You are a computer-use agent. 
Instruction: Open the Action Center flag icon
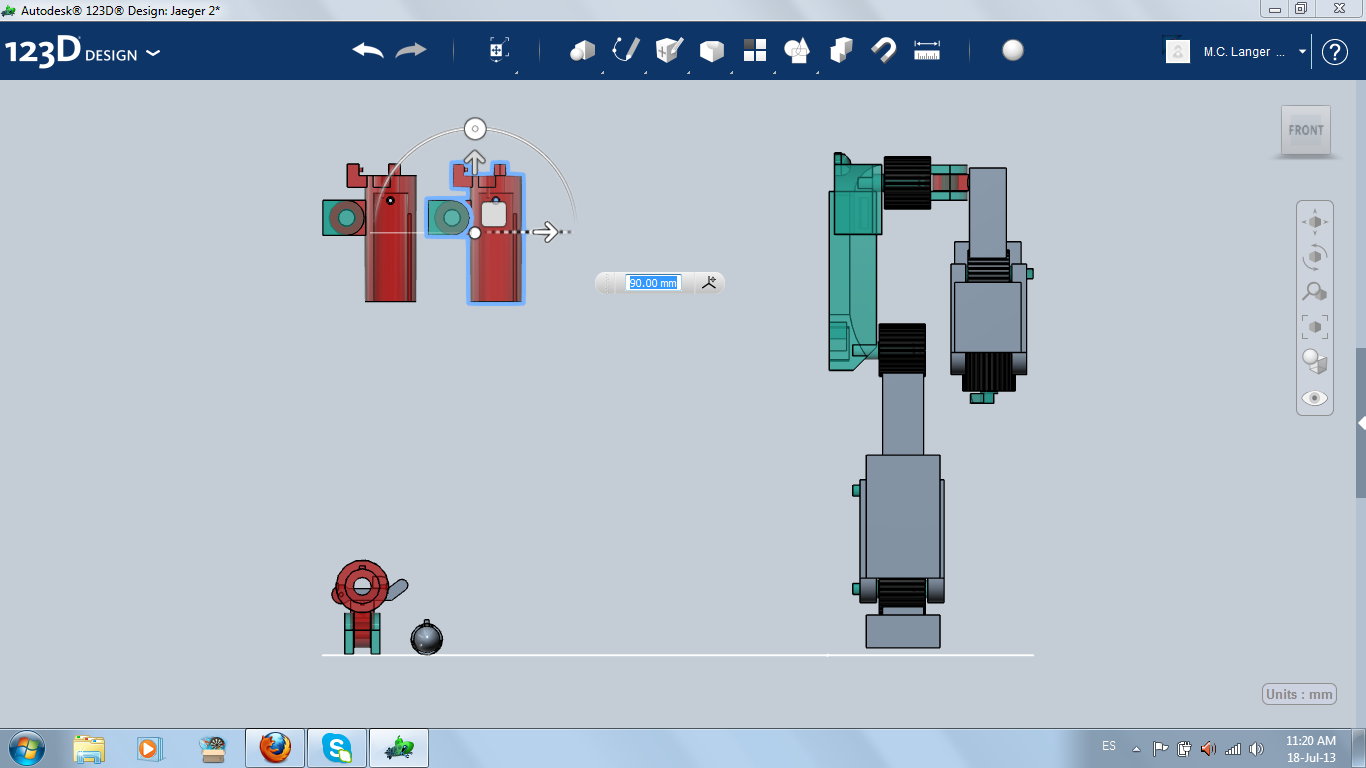[x=1160, y=748]
